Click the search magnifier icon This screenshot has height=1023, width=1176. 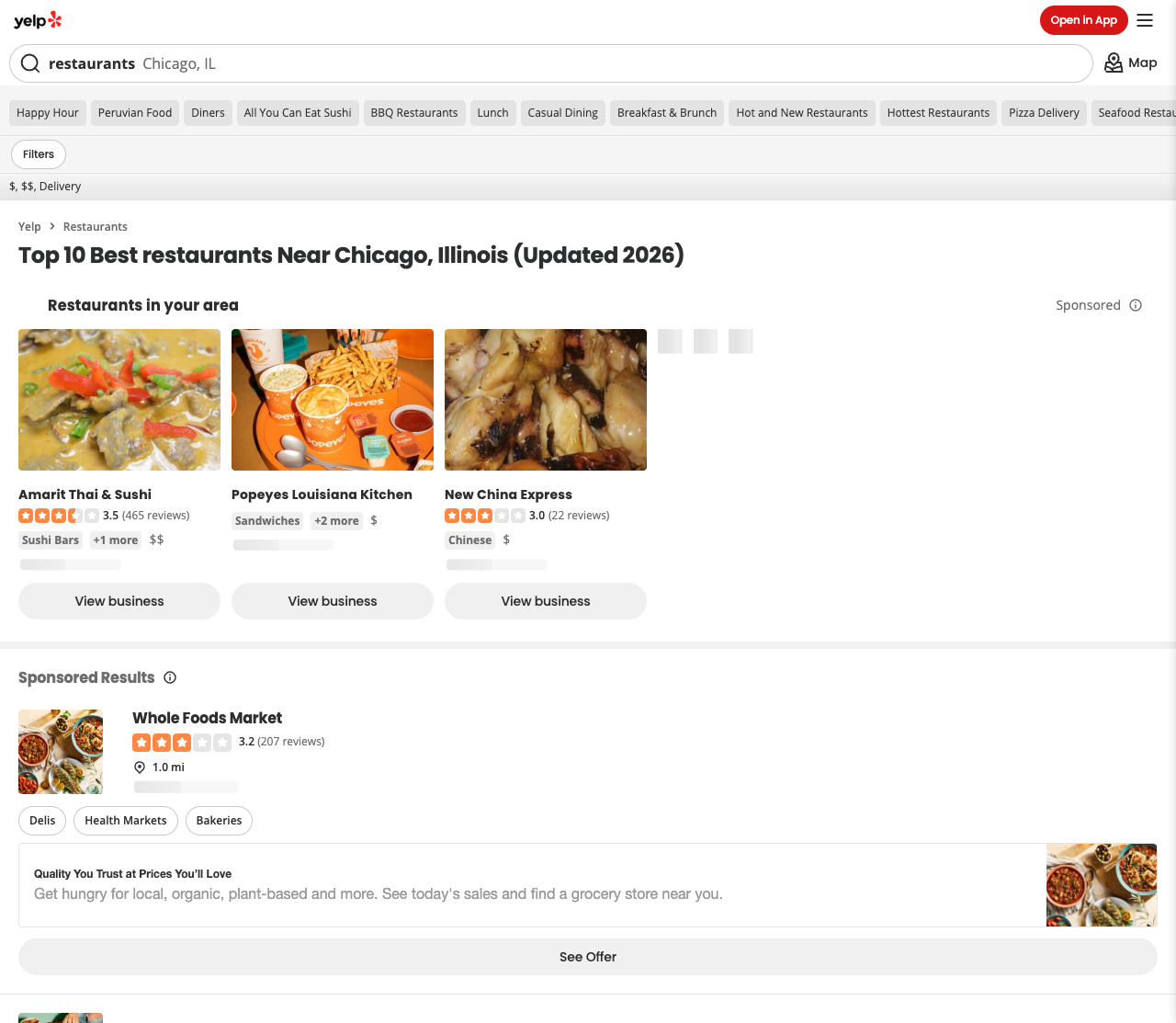point(30,63)
